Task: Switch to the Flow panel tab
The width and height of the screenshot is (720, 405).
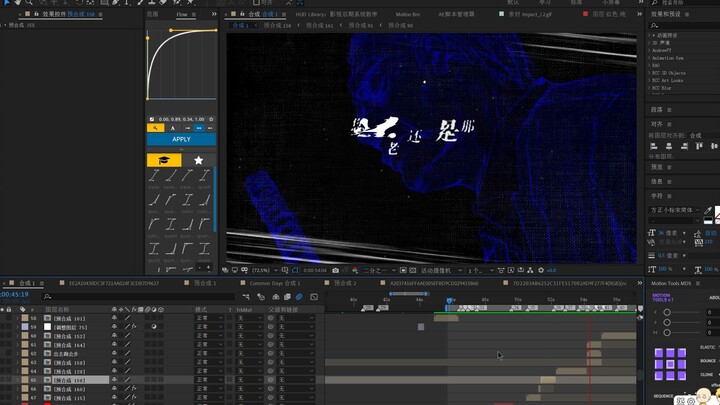Action: [182, 14]
